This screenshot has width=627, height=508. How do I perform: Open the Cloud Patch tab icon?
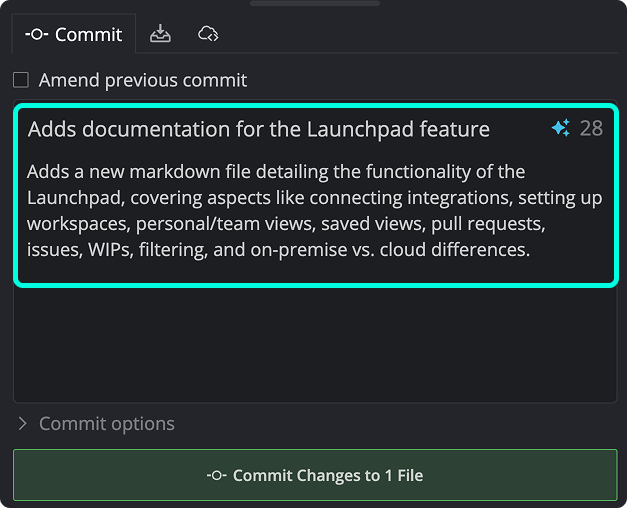click(208, 34)
